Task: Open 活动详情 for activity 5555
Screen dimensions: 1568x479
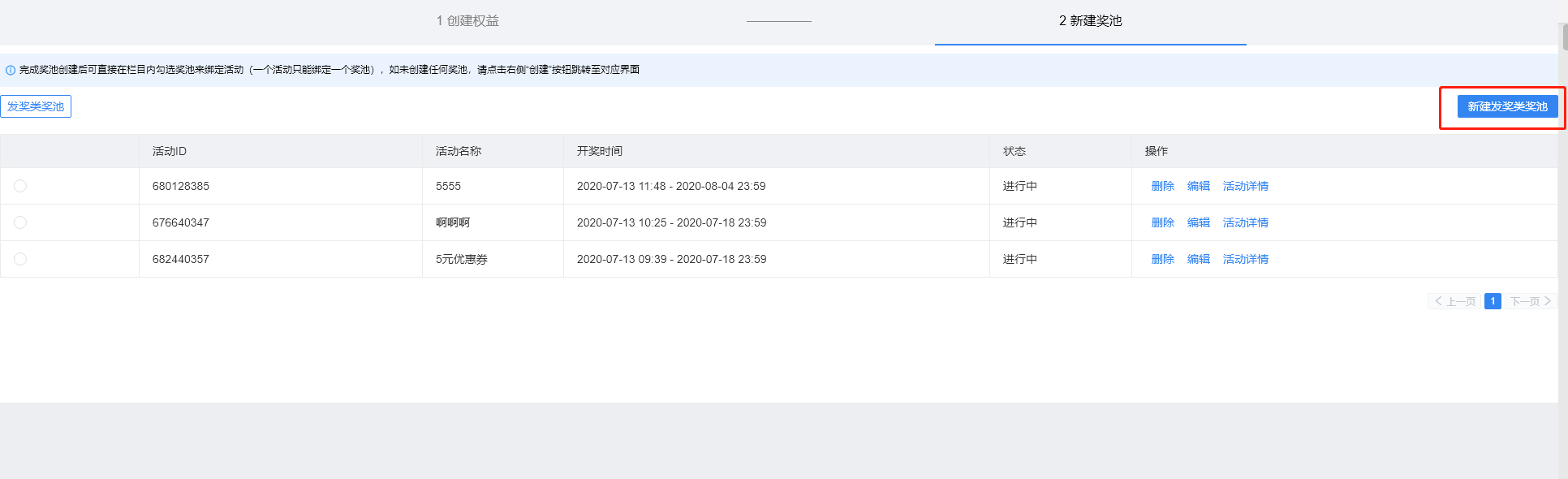Action: point(1245,186)
